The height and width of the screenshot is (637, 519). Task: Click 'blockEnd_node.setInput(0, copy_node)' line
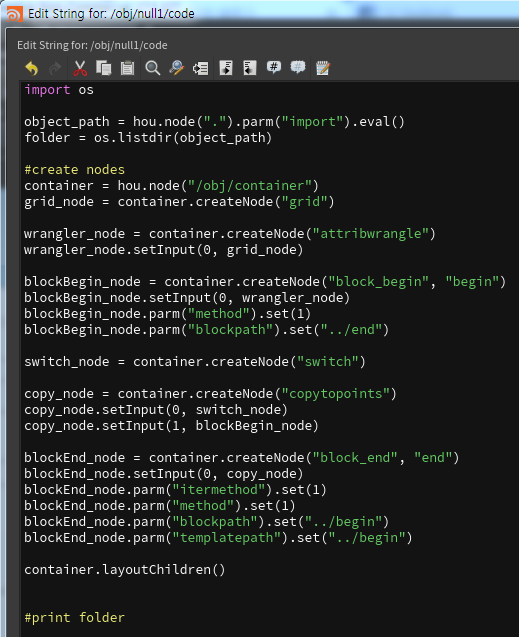click(164, 474)
